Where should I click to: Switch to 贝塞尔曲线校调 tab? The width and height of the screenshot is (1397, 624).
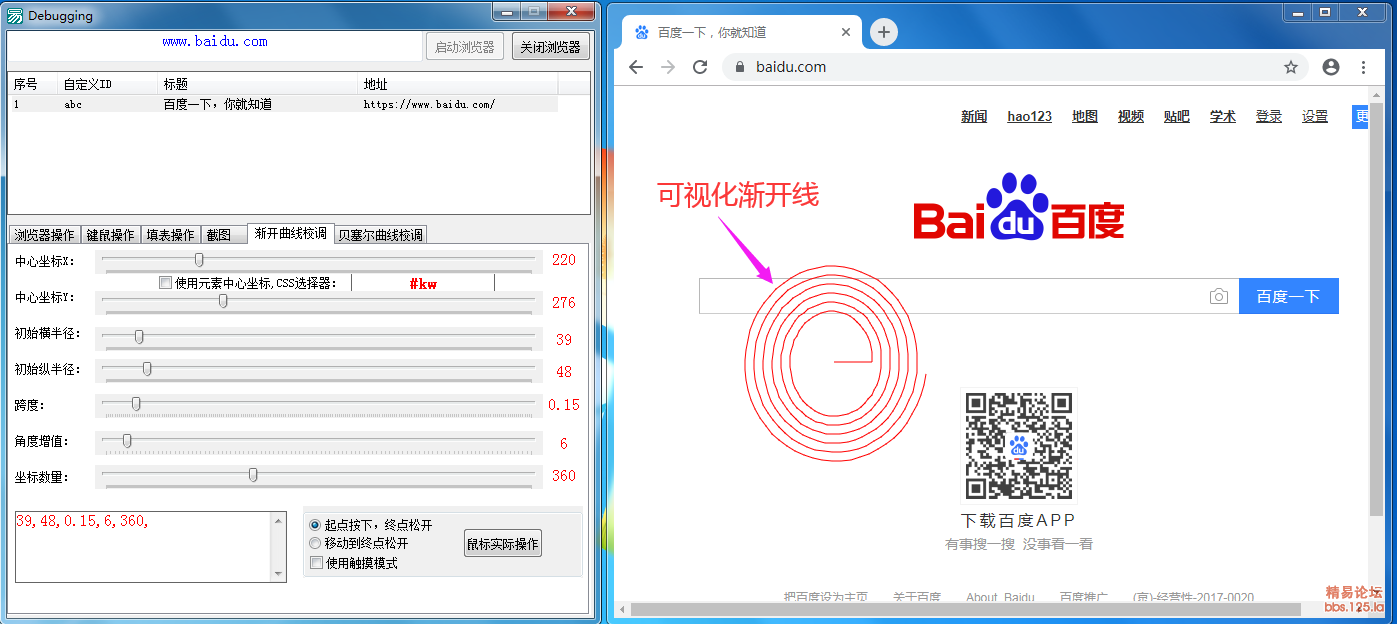pyautogui.click(x=380, y=235)
